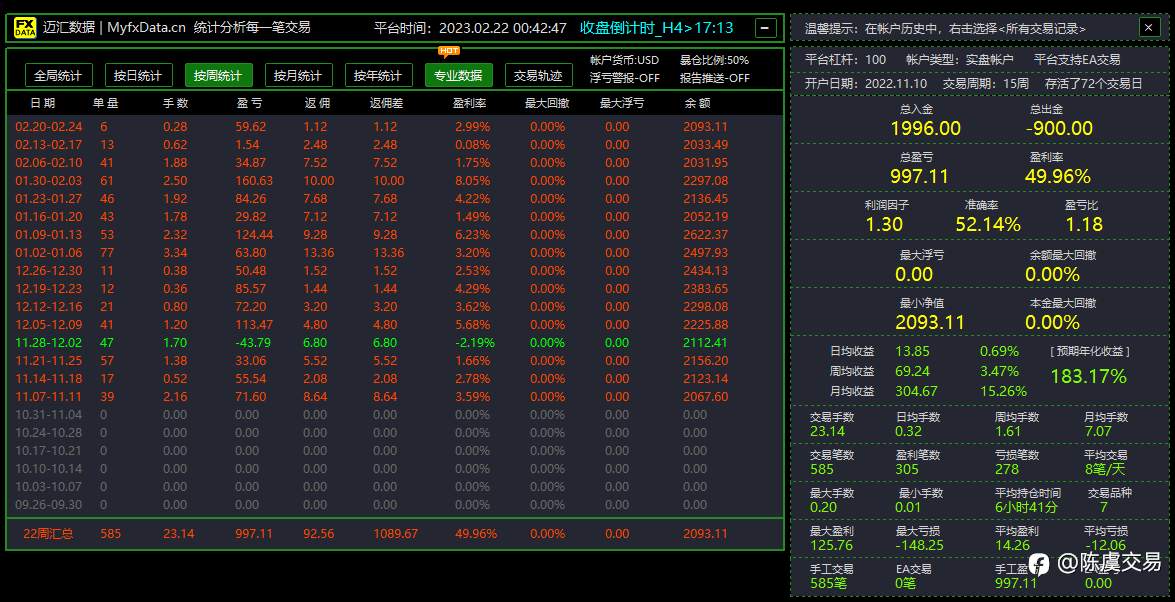Click the 交易笔数 585 value
Image resolution: width=1175 pixels, height=602 pixels.
(x=821, y=469)
